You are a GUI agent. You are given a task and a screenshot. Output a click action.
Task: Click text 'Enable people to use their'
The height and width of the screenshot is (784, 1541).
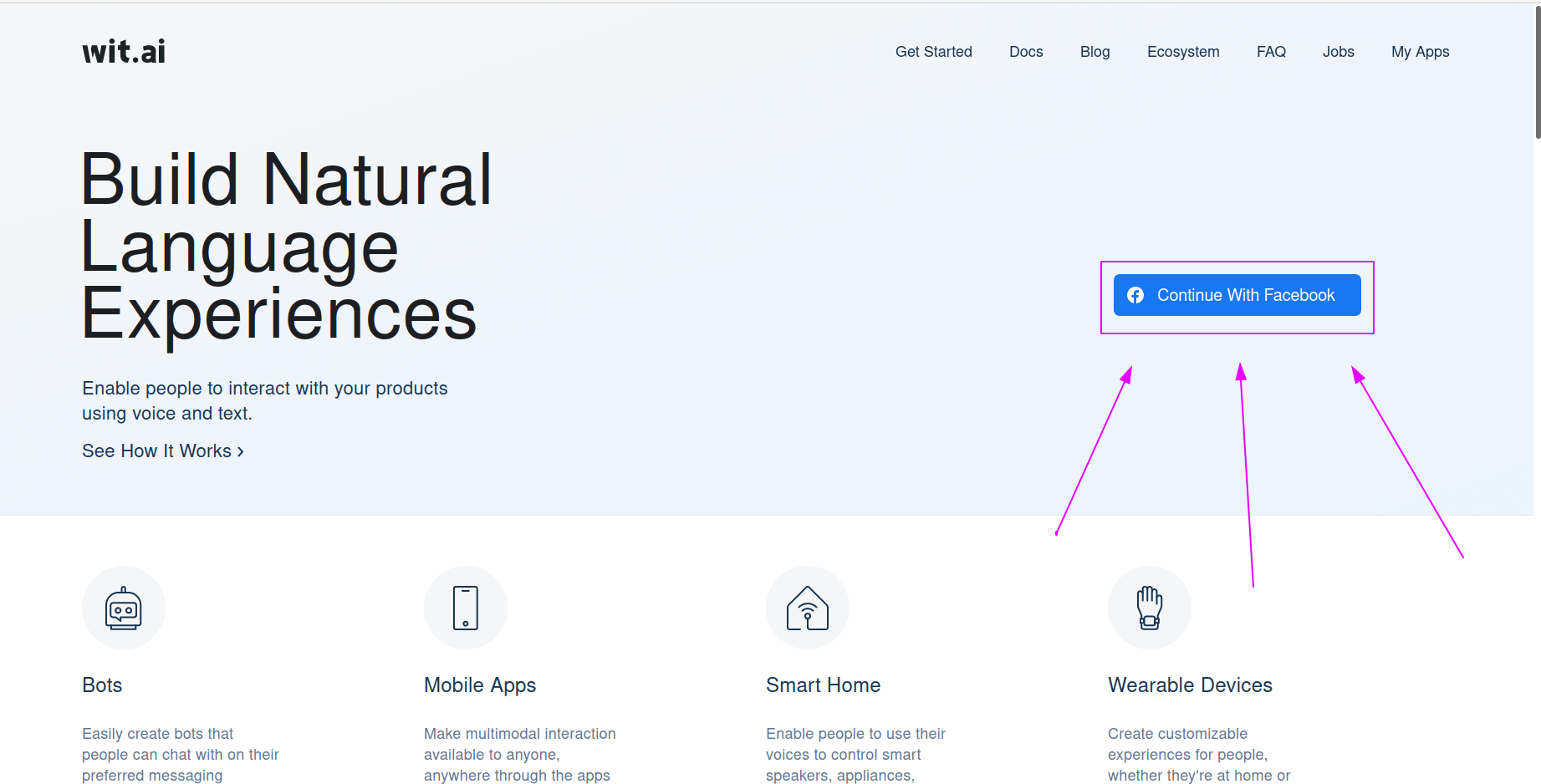855,734
